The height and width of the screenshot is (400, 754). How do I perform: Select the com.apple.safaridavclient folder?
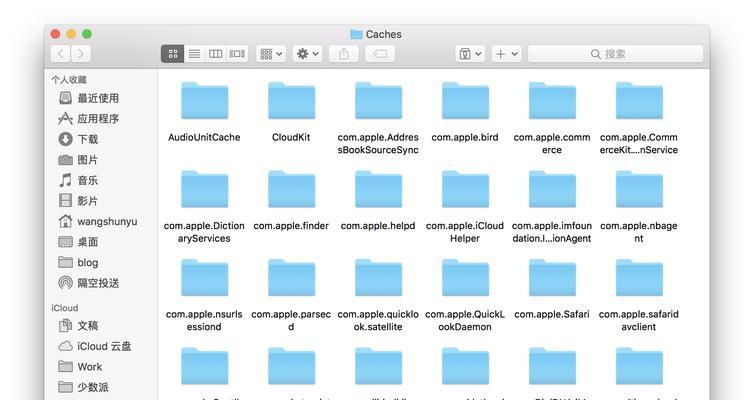639,278
